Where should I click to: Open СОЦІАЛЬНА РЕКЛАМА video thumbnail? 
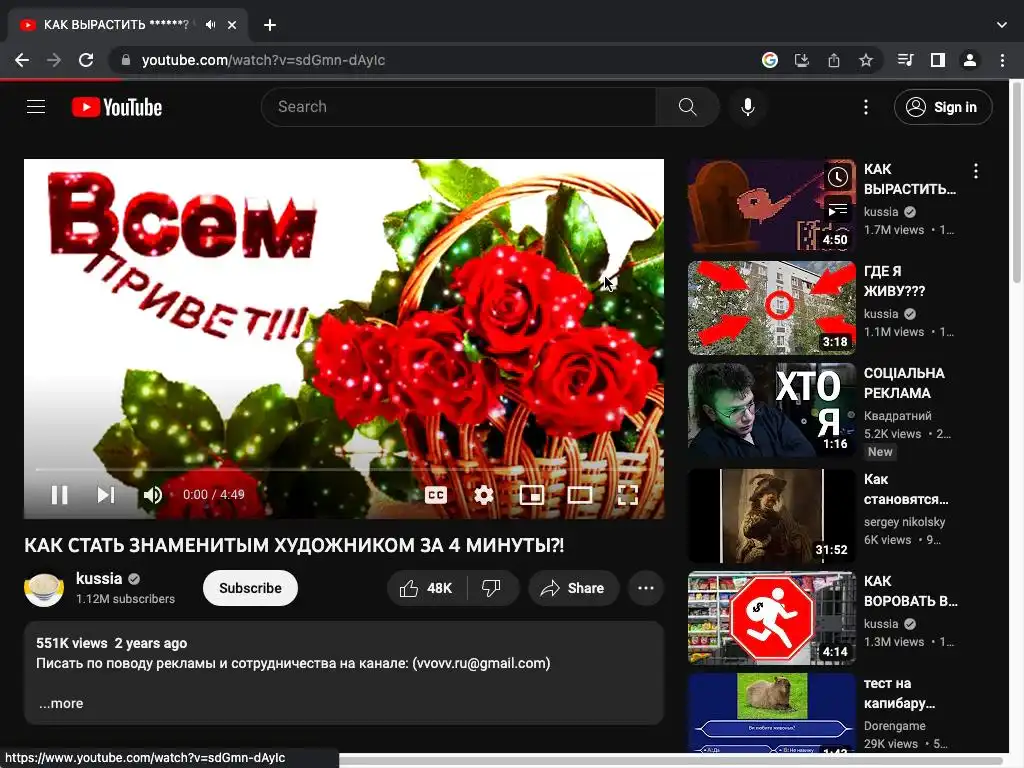pos(771,409)
